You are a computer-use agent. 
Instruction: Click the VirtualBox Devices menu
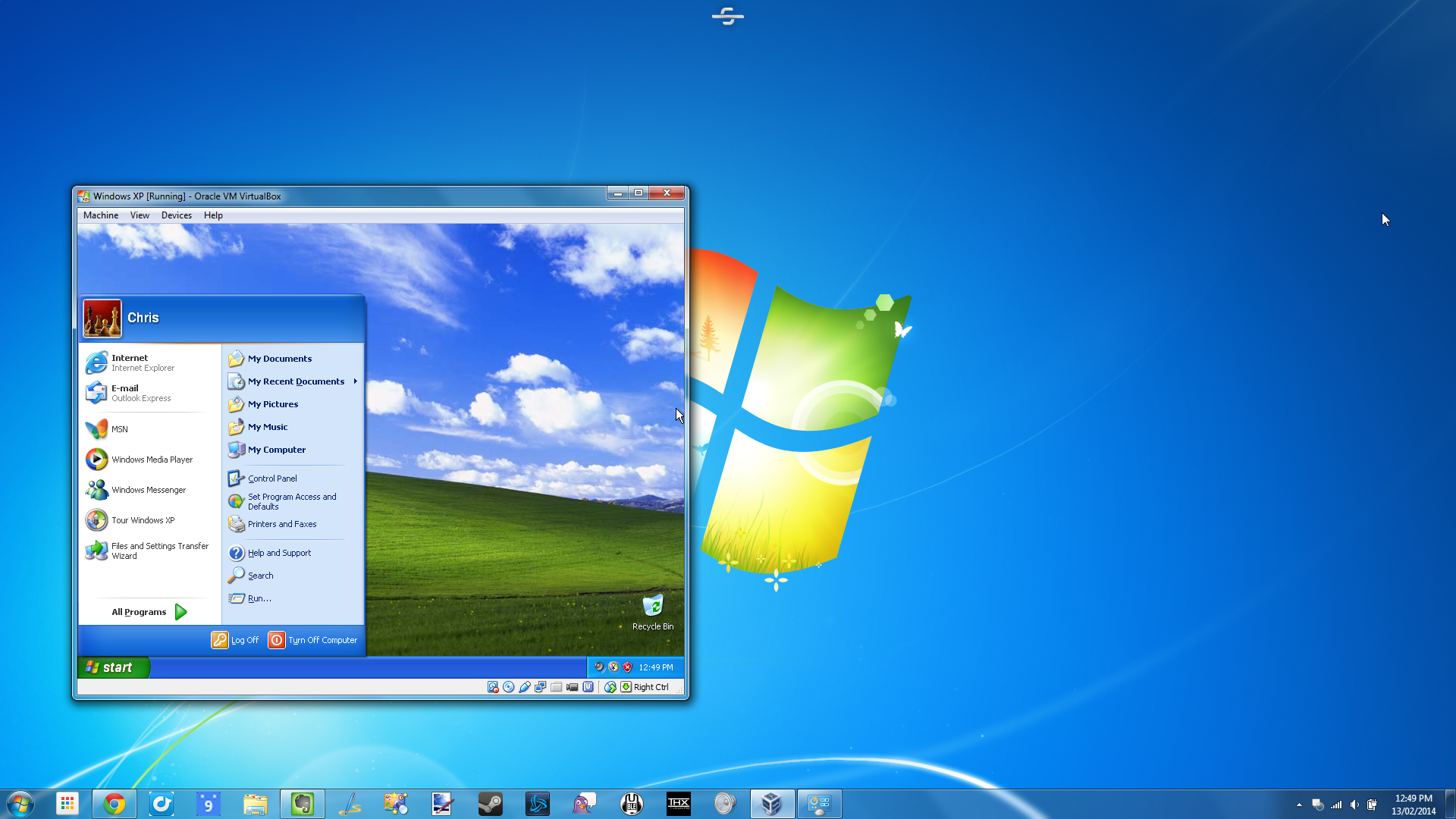point(176,215)
